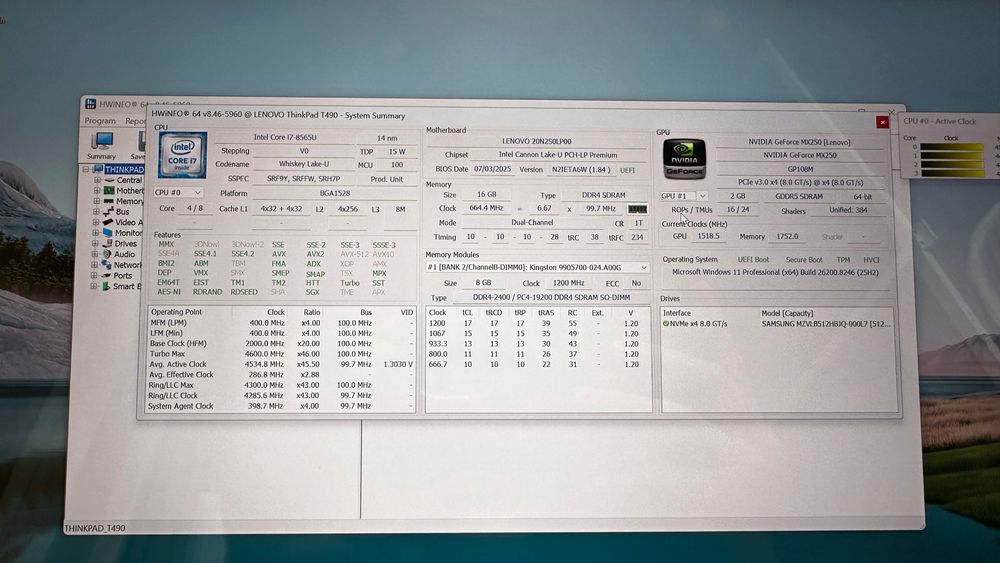This screenshot has height=563, width=1000.
Task: Click the GP108M GPU codename field
Action: (x=800, y=169)
